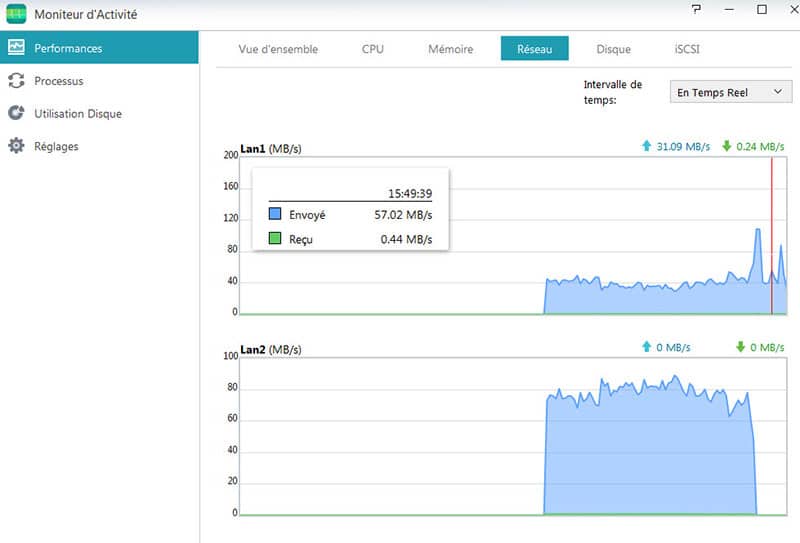Click the Lan2 (MB/s) chart title
Viewport: 800px width, 543px height.
[270, 350]
